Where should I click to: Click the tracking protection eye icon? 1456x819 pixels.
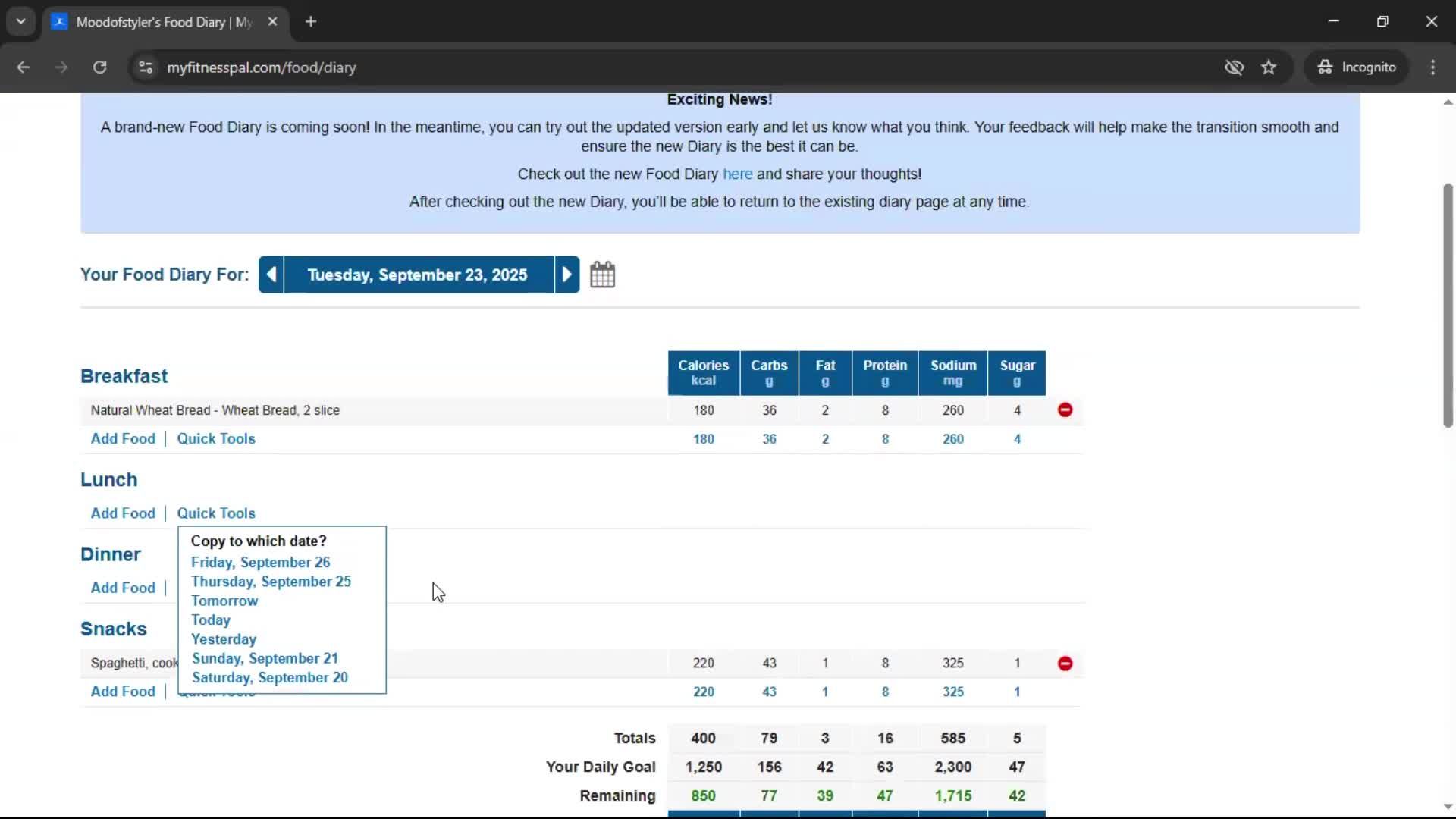1234,67
